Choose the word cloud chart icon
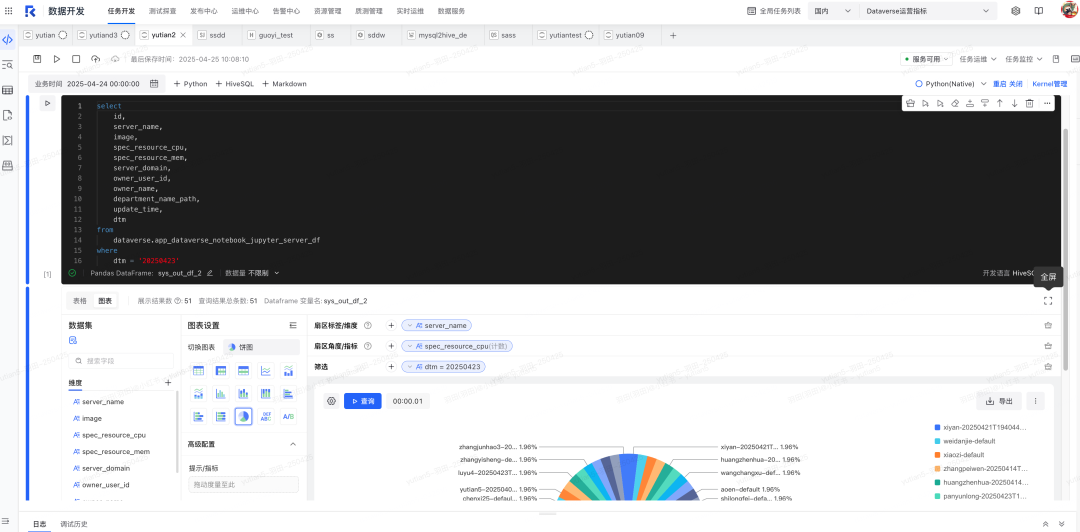 tap(266, 416)
